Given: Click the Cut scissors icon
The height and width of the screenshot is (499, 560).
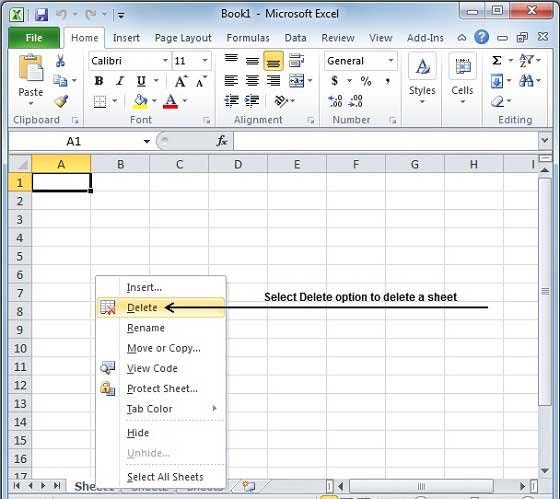Looking at the screenshot, I should 60,61.
